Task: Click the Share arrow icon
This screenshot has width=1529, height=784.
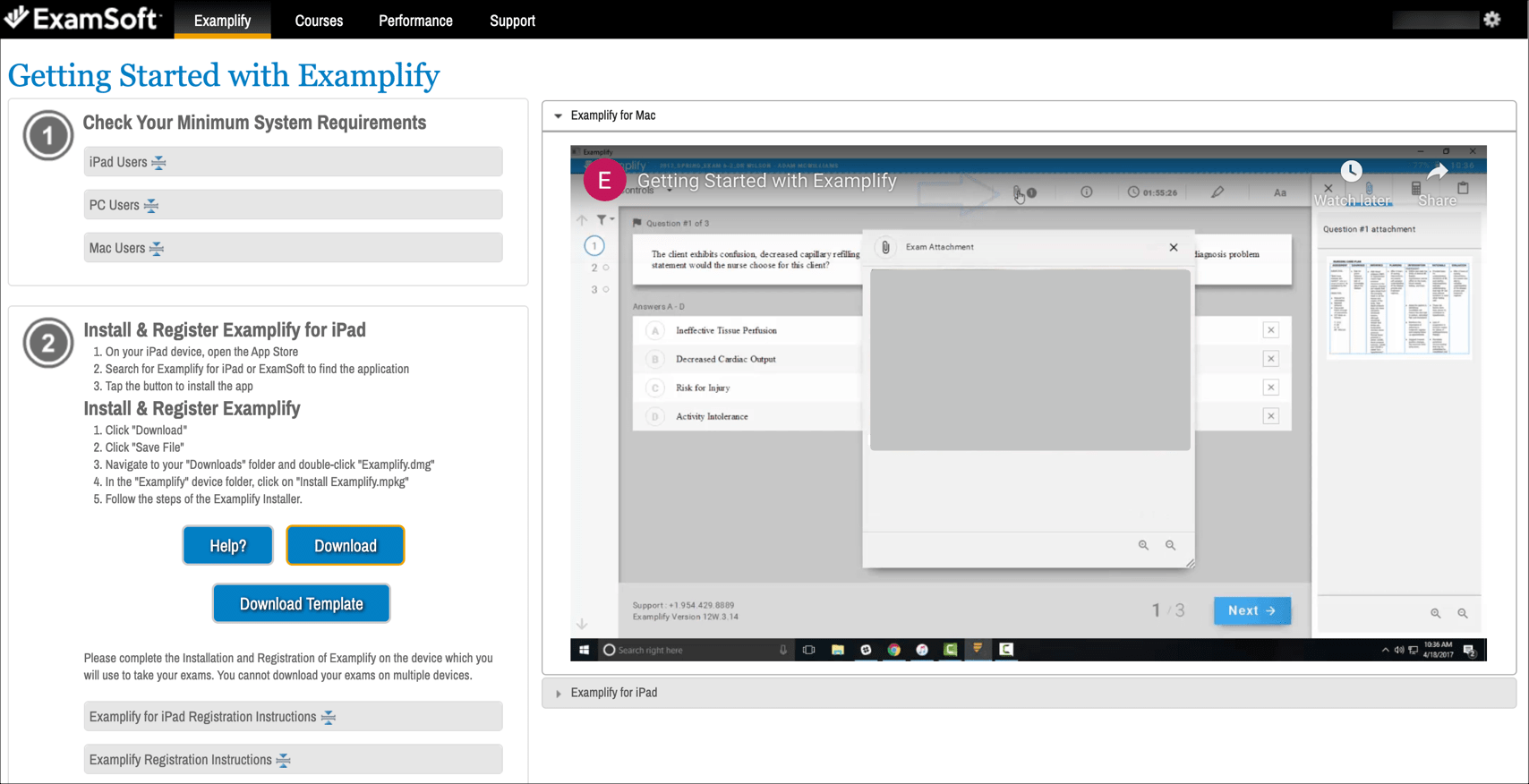Action: click(1438, 171)
